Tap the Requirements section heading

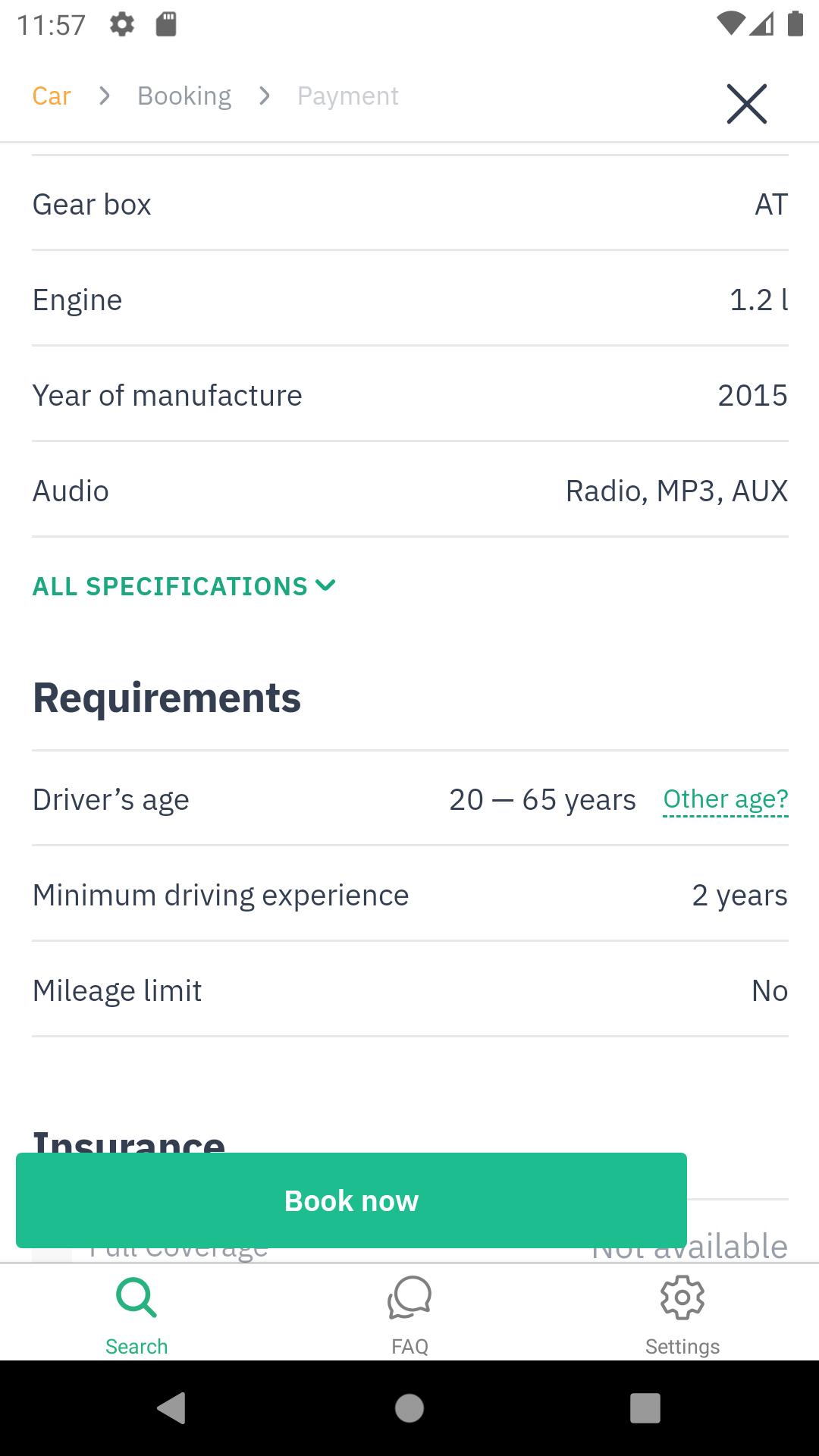pyautogui.click(x=167, y=698)
